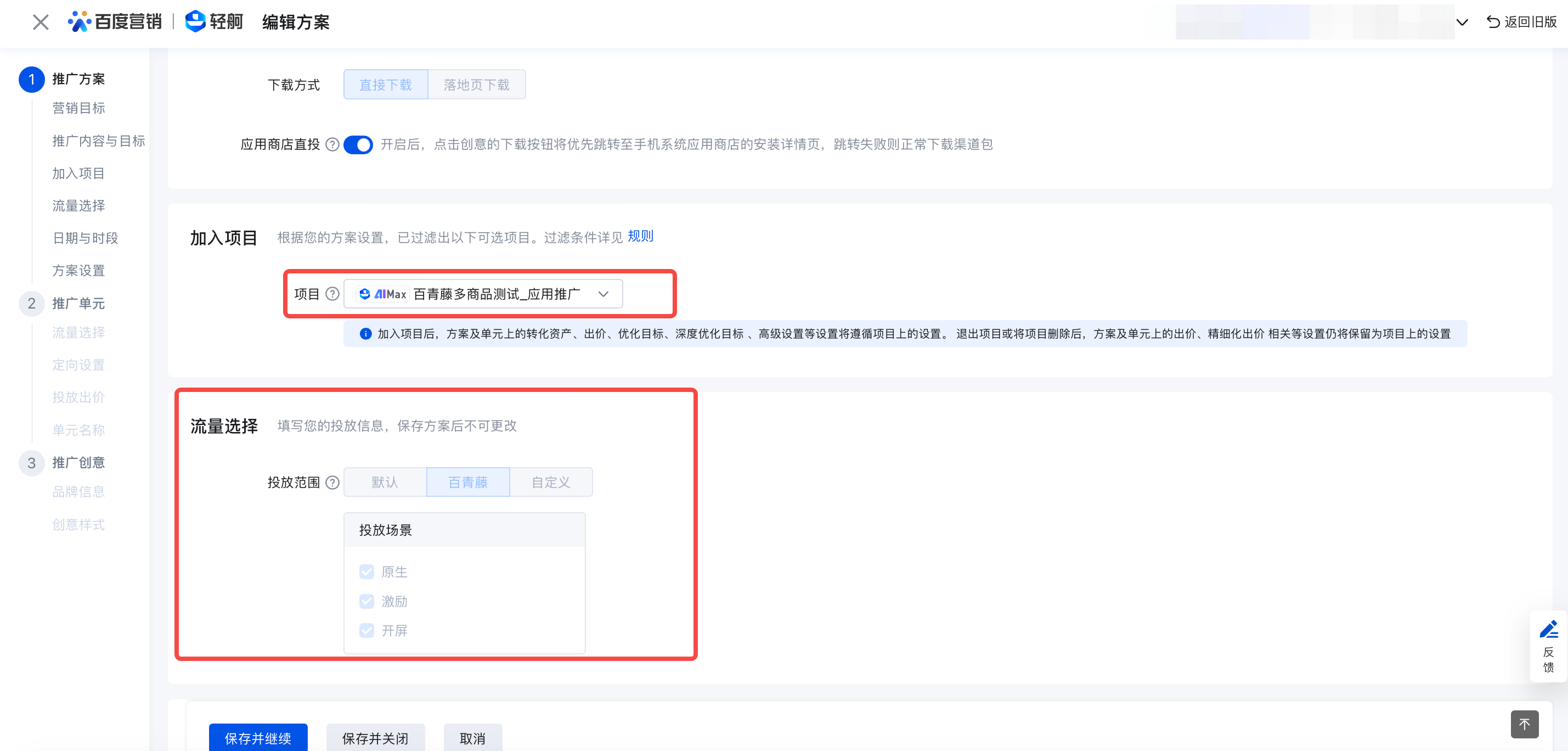This screenshot has height=751, width=1568.
Task: Click the Baidu Marketing logo
Action: click(115, 22)
